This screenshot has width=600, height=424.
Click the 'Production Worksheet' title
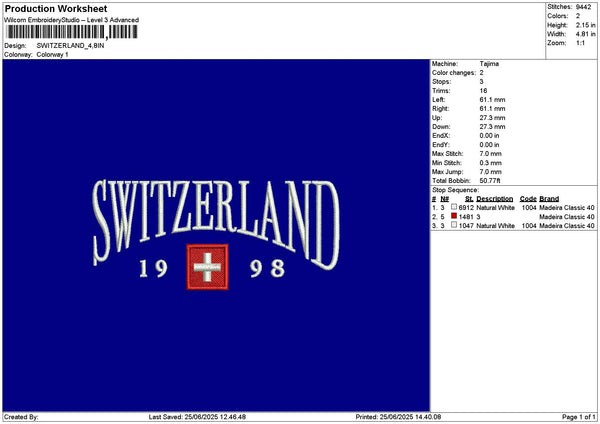(56, 8)
